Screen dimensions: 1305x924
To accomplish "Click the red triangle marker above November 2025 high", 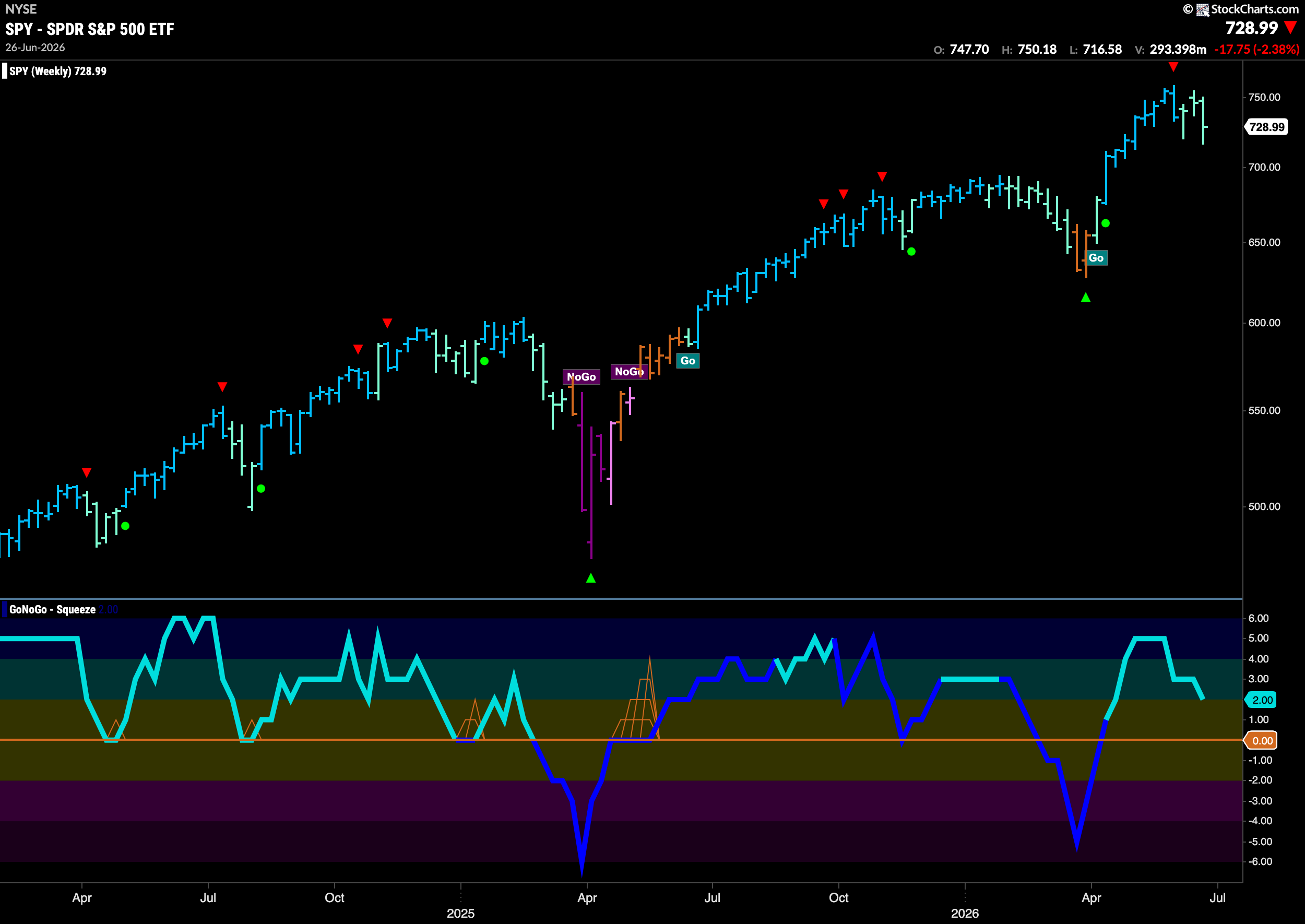I will 882,176.
